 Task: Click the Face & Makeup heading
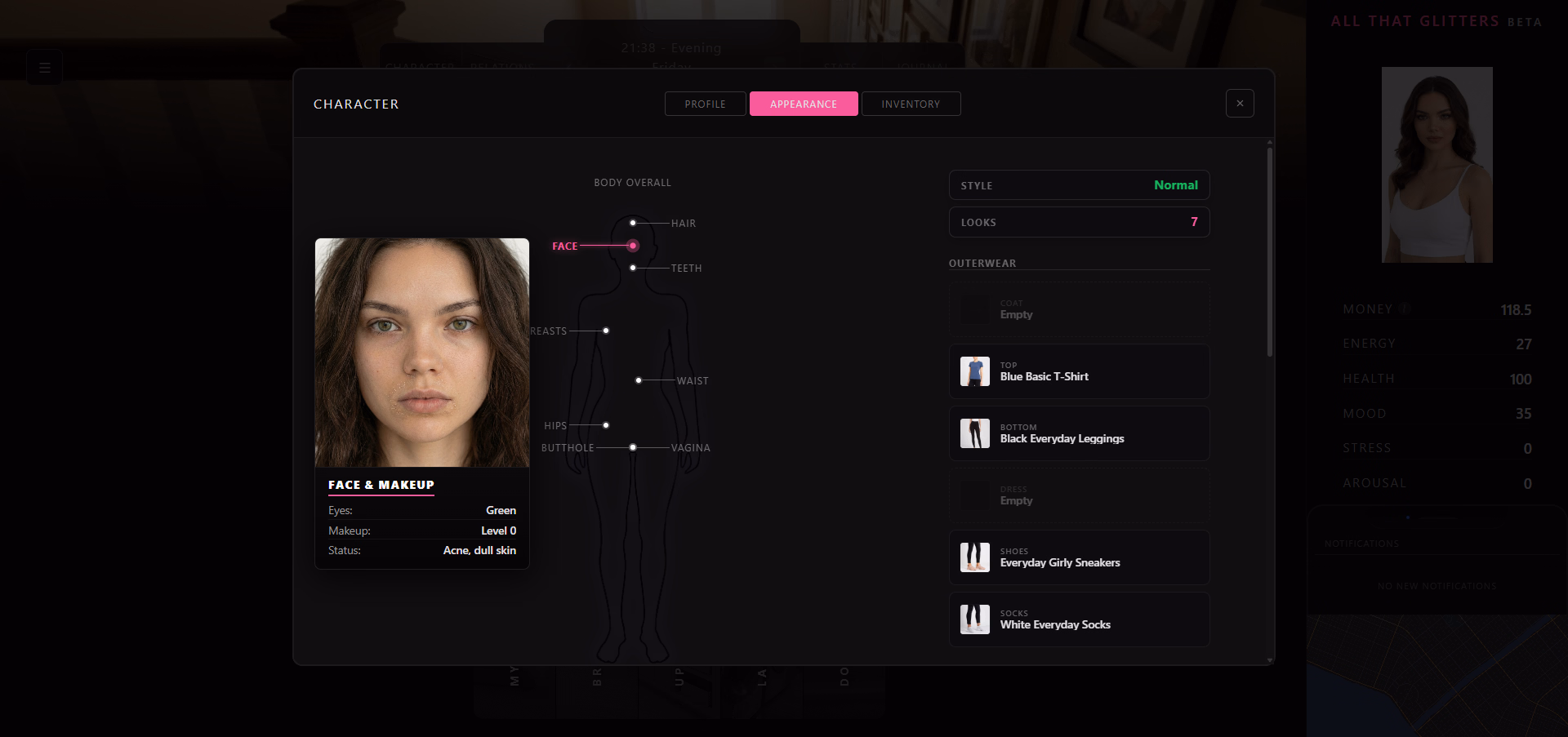(381, 485)
